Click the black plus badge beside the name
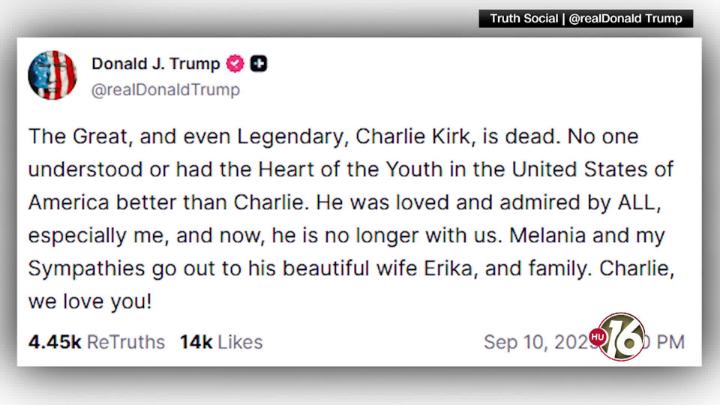The height and width of the screenshot is (405, 720). tap(259, 63)
